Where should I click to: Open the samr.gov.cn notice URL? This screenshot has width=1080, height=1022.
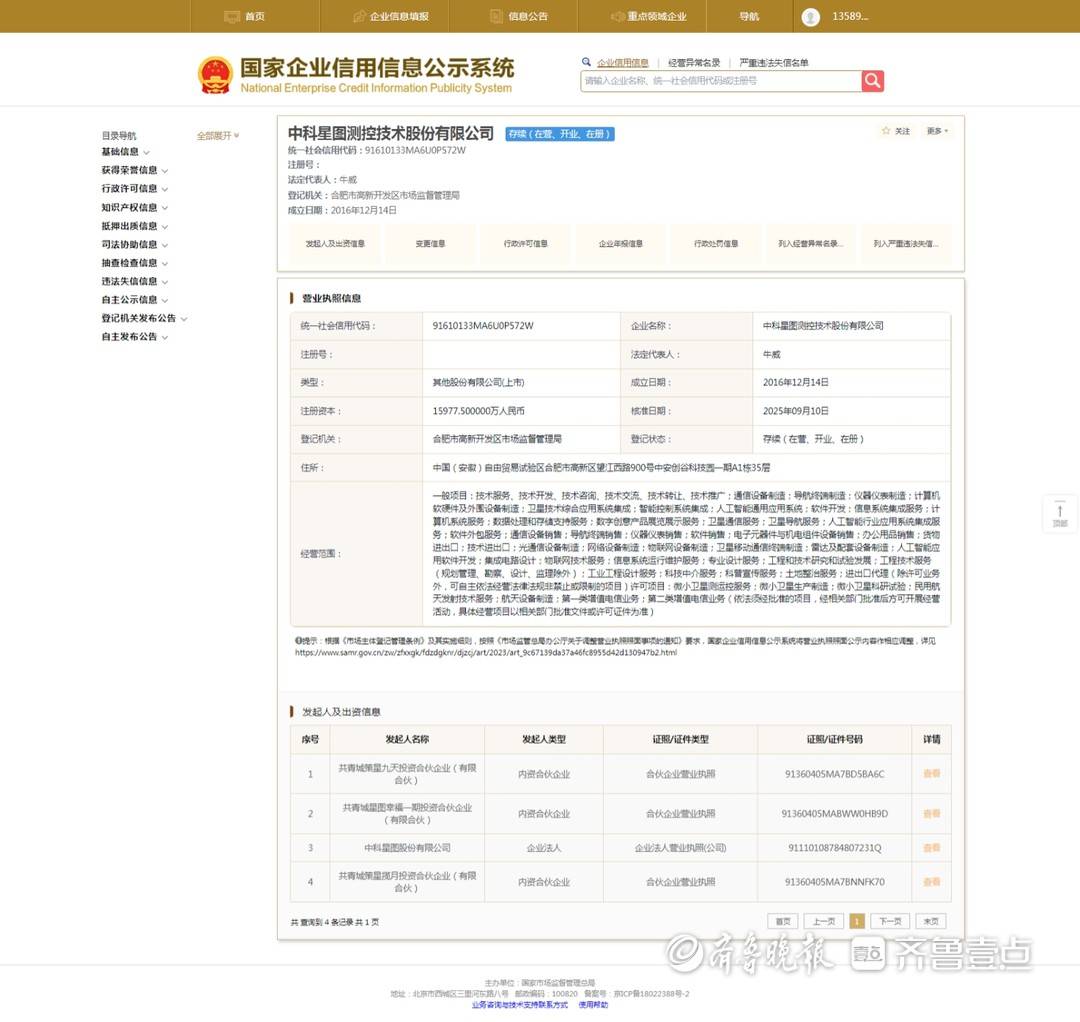(486, 652)
